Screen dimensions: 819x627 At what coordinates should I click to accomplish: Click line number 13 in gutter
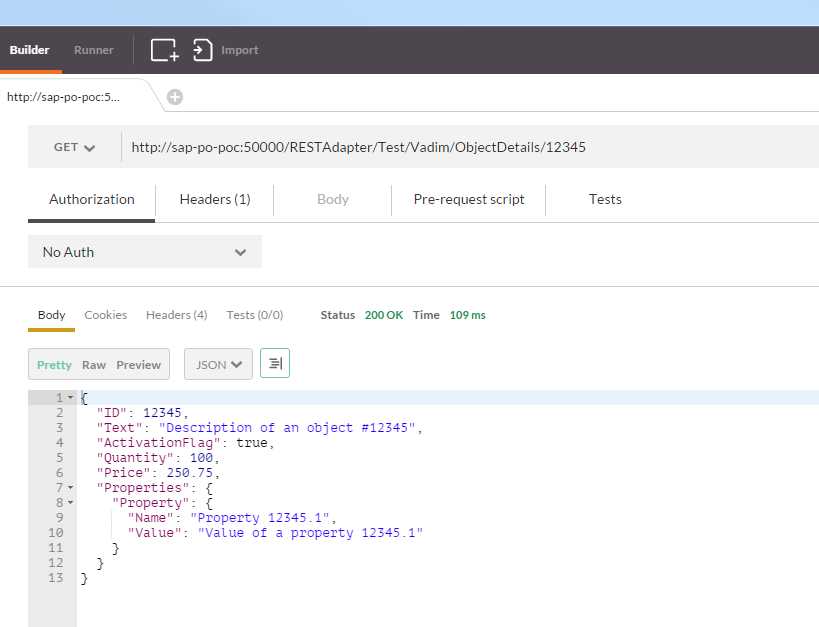pos(56,578)
